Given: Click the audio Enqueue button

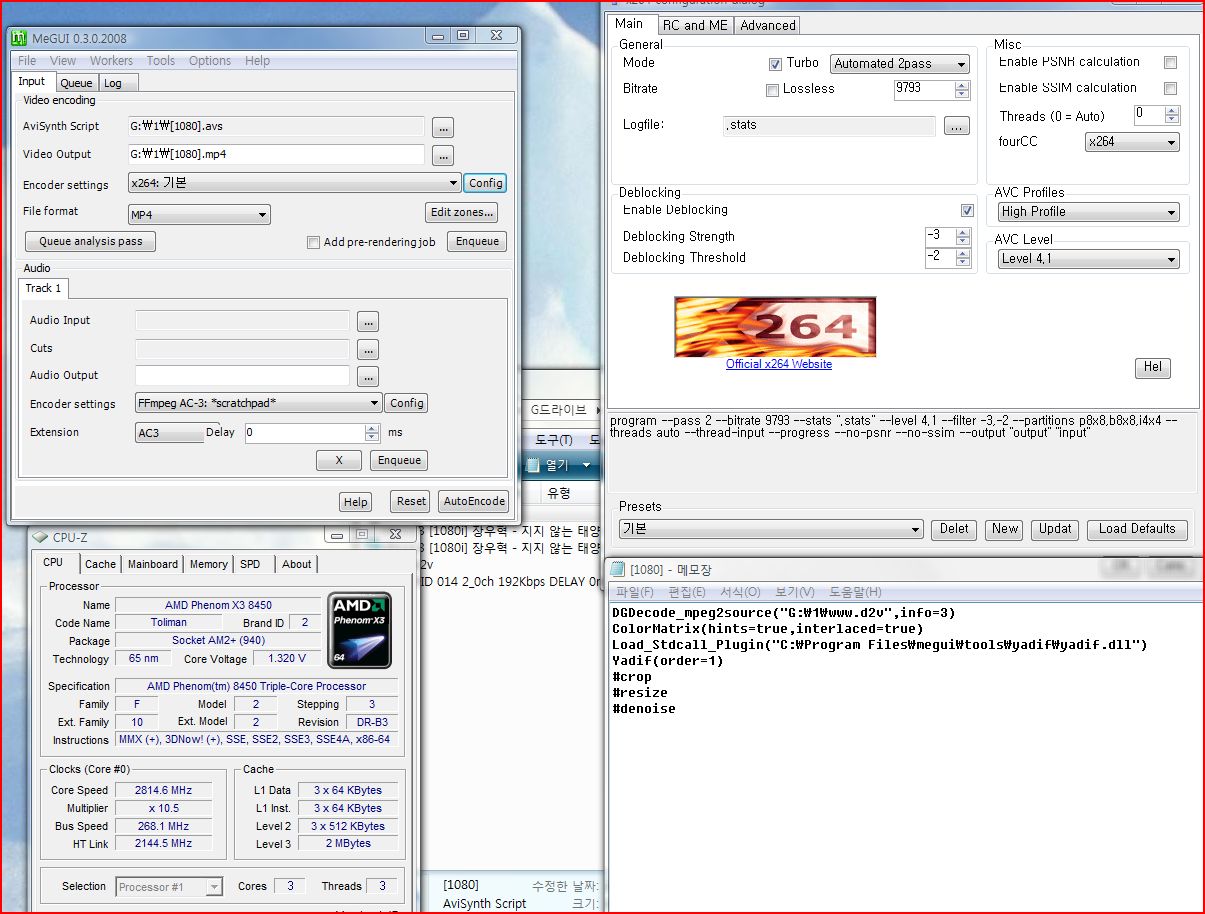Looking at the screenshot, I should point(399,461).
